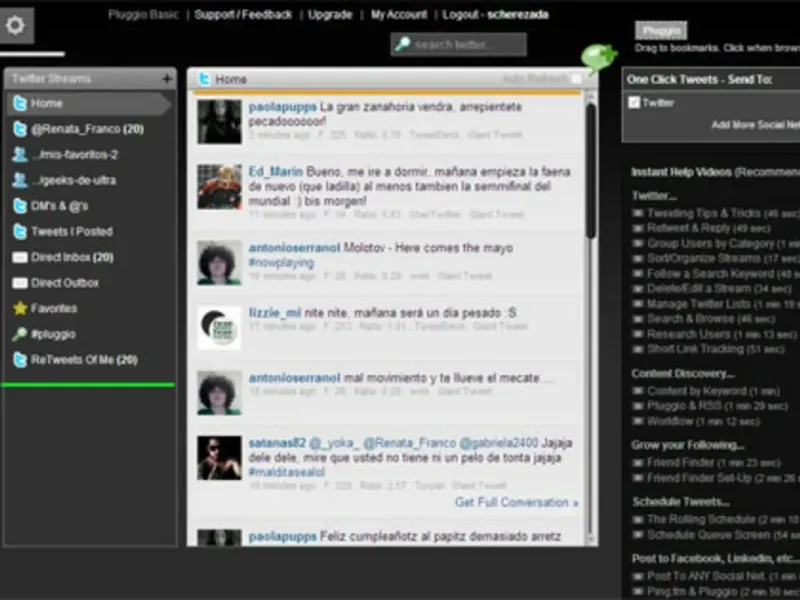The width and height of the screenshot is (800, 600).
Task: Click scroll-down arrow of Home column
Action: click(x=591, y=539)
